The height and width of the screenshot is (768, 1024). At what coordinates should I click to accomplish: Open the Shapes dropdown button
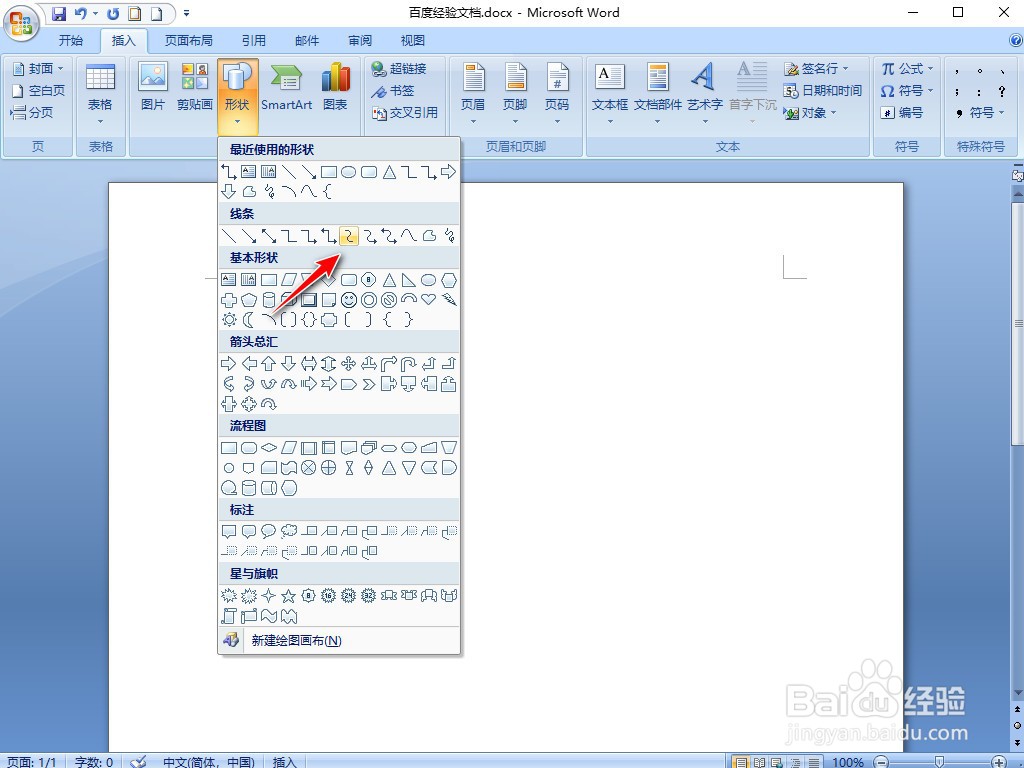tap(238, 95)
